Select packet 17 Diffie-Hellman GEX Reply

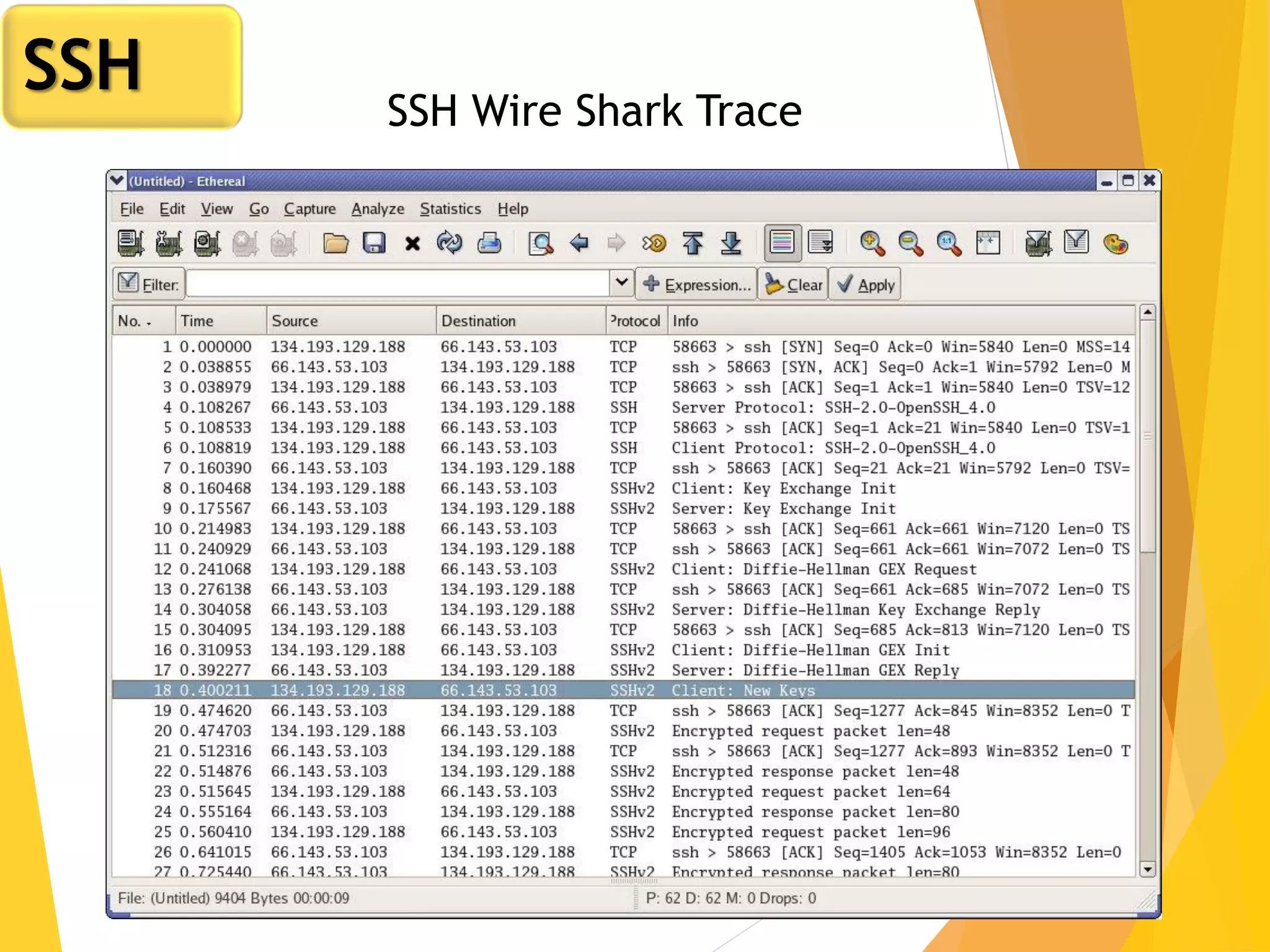pos(623,670)
